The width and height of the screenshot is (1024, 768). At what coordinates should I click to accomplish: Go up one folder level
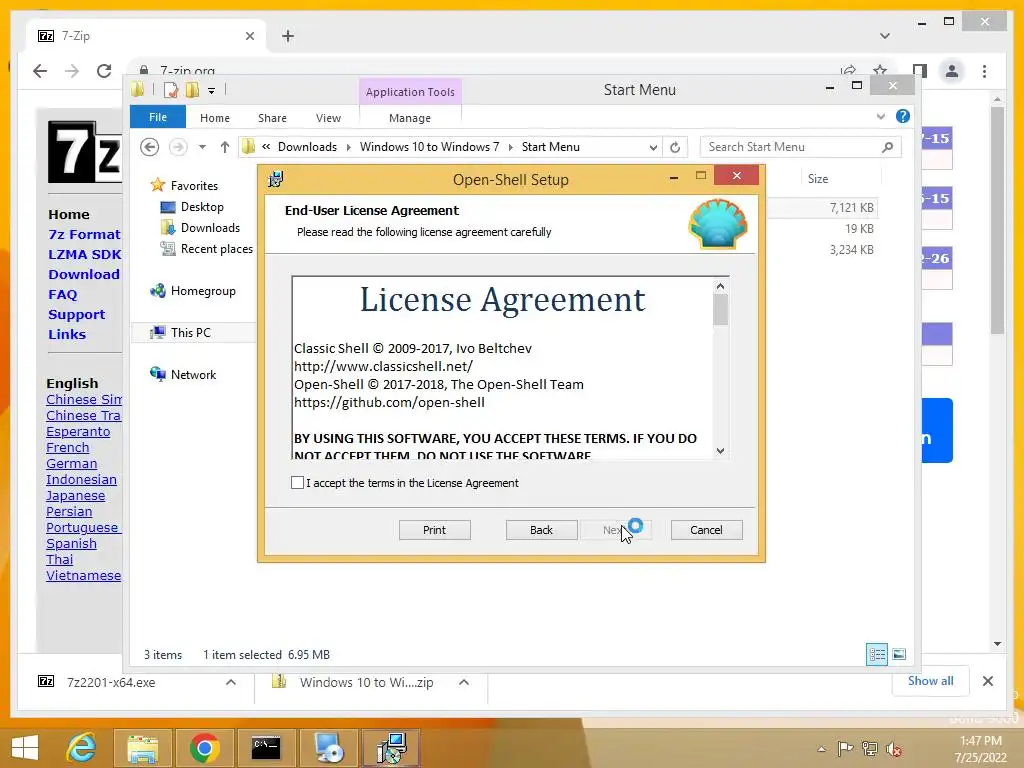225,147
